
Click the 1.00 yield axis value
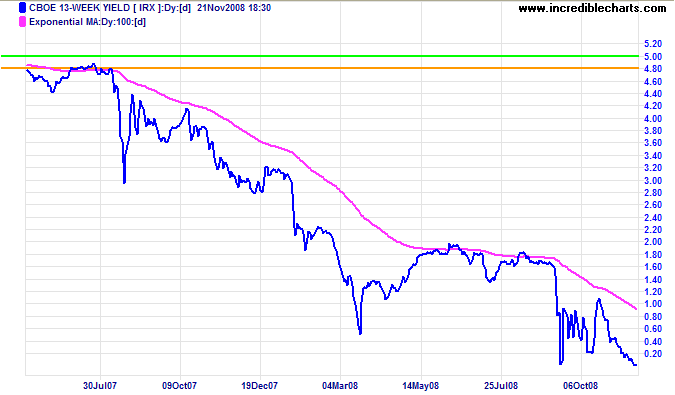(x=653, y=304)
